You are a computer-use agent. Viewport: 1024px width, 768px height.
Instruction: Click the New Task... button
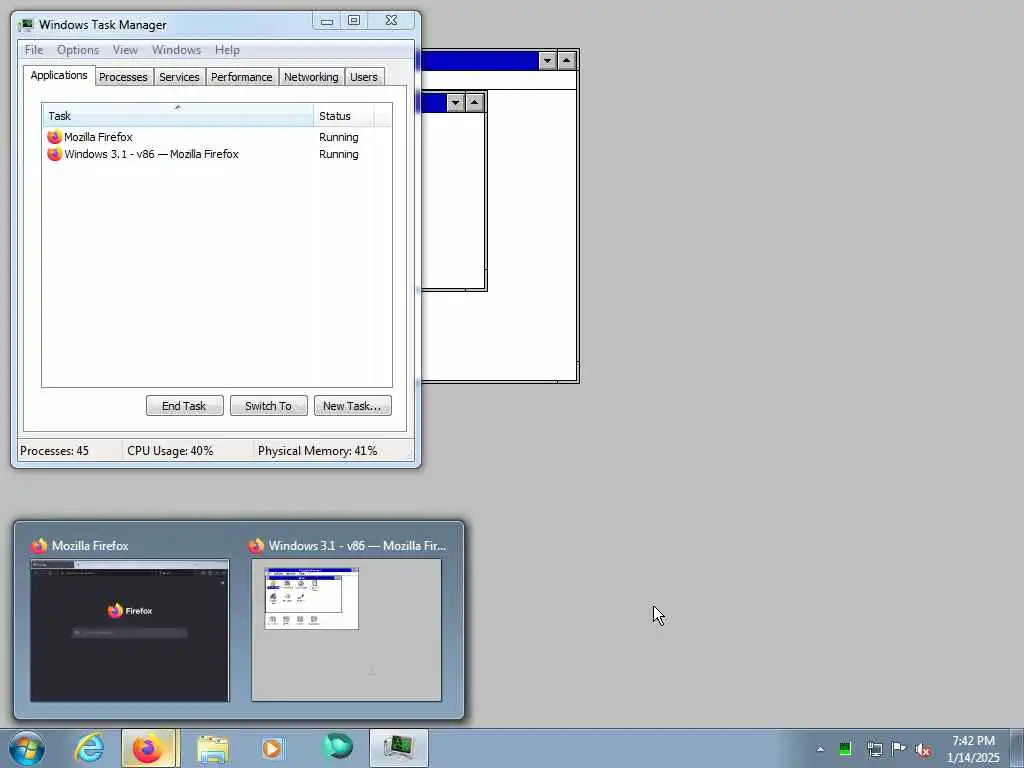(352, 406)
